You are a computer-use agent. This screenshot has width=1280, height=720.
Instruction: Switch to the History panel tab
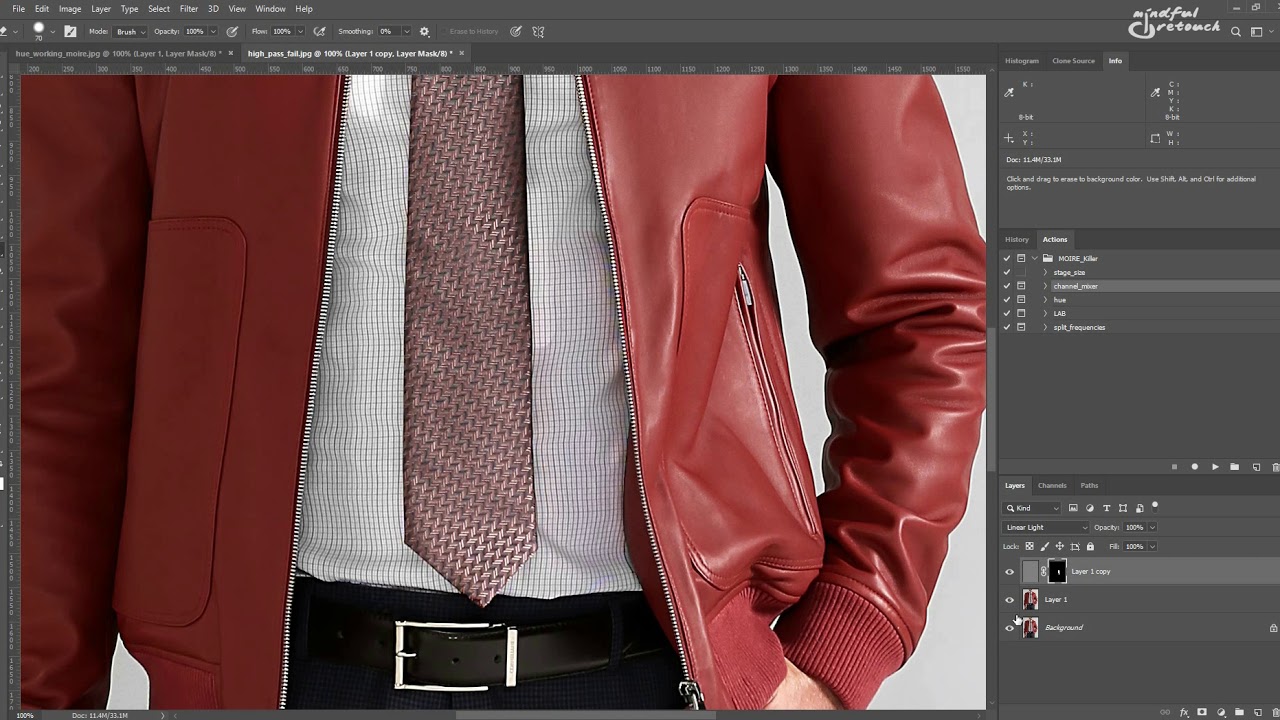pos(1017,239)
